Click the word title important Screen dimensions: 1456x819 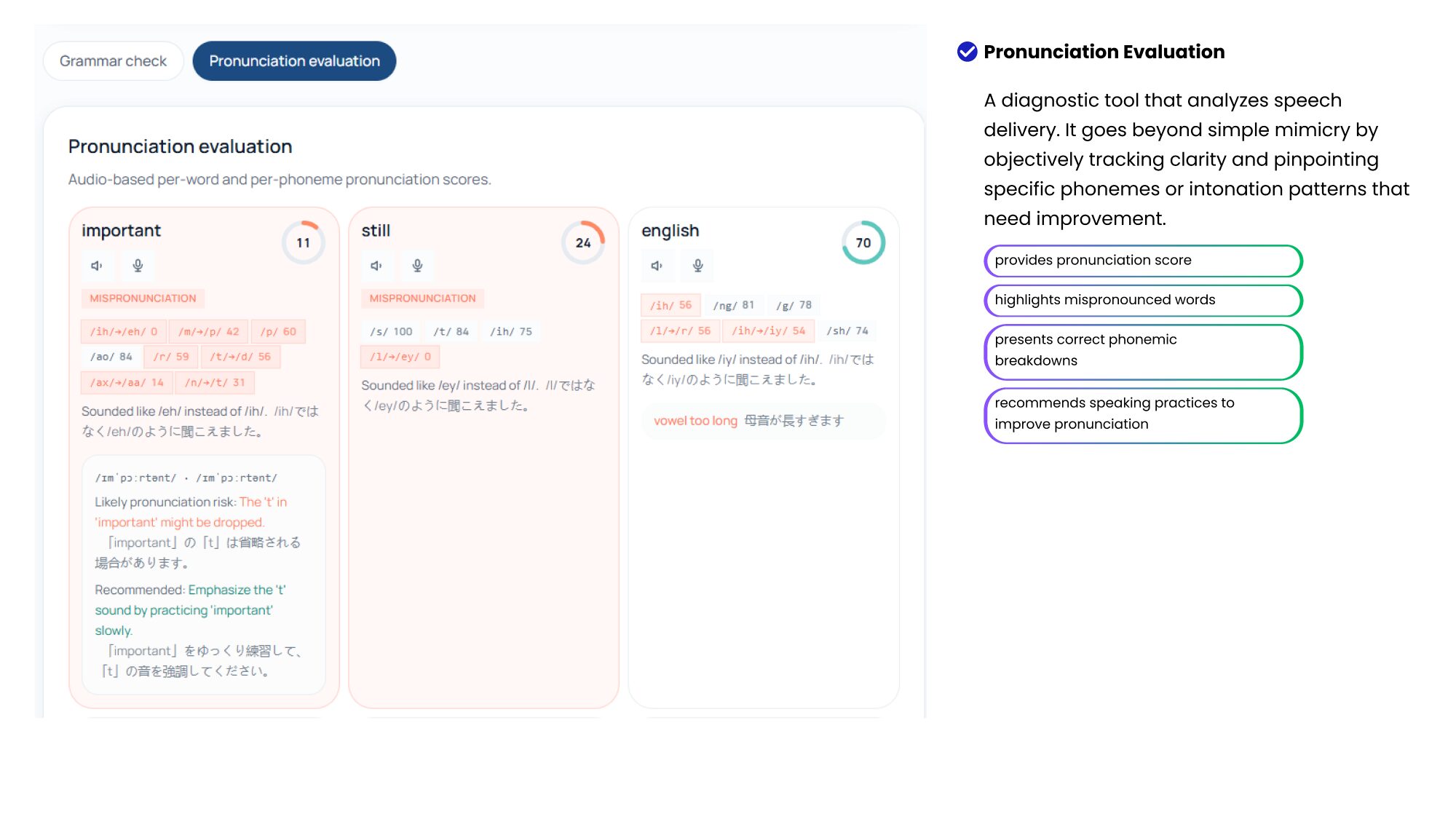coord(121,231)
